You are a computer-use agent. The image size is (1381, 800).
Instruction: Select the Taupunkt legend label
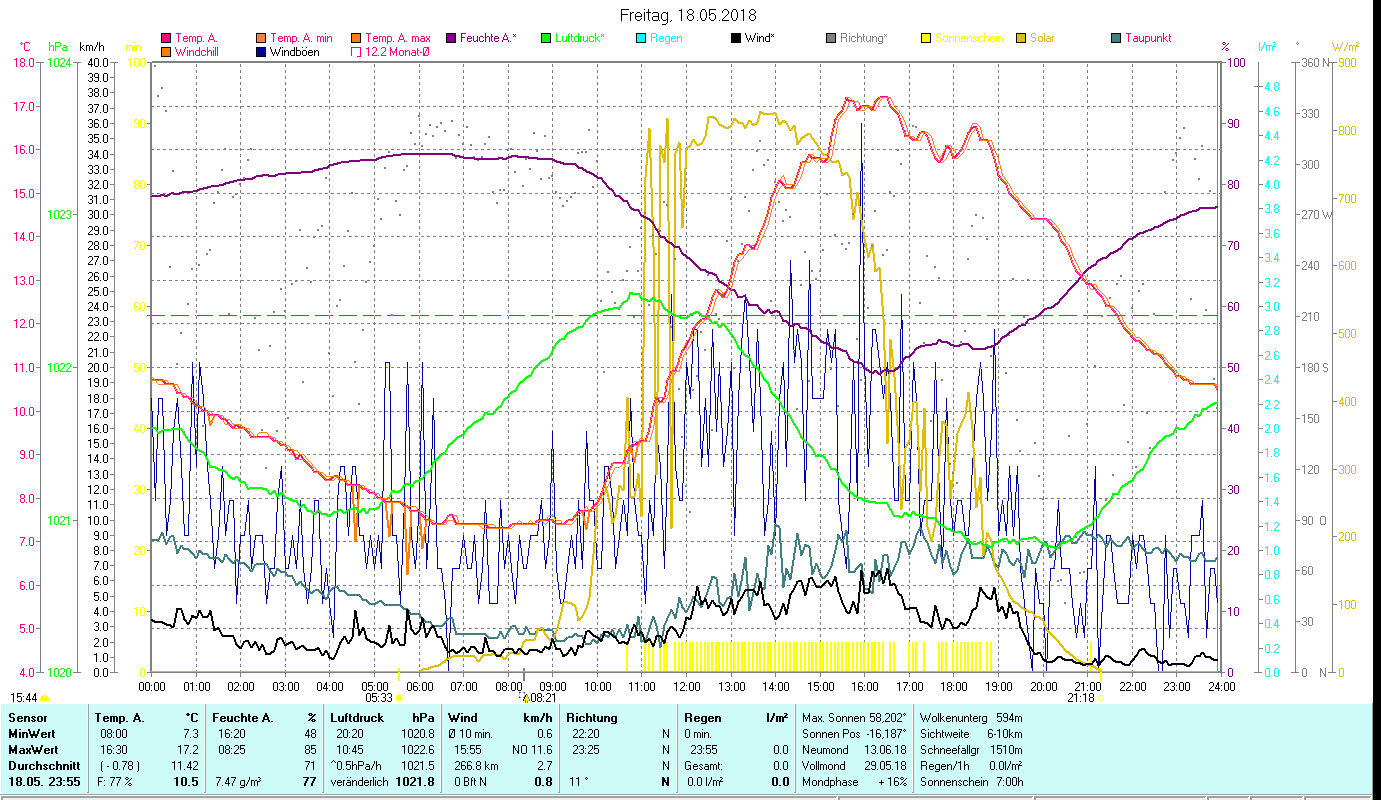(x=1148, y=38)
